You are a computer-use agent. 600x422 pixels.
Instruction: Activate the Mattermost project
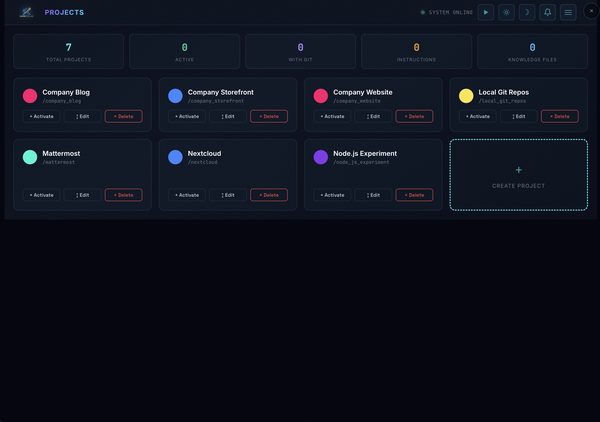(x=41, y=195)
